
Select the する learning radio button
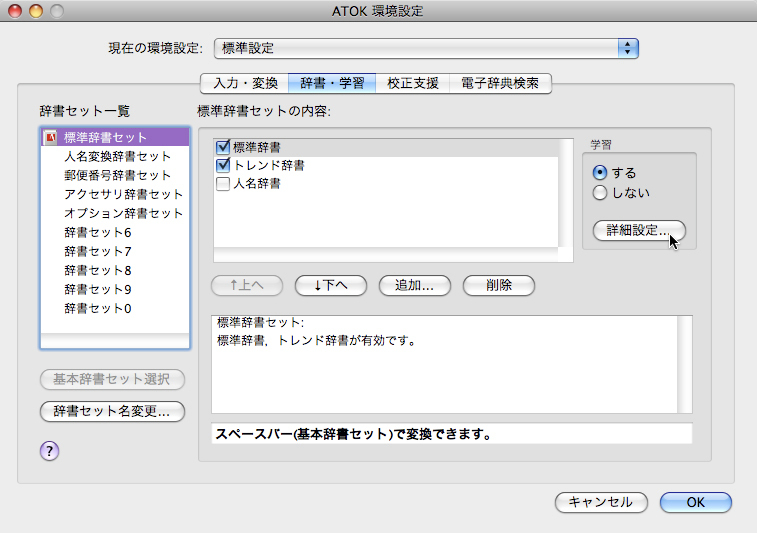pyautogui.click(x=599, y=172)
